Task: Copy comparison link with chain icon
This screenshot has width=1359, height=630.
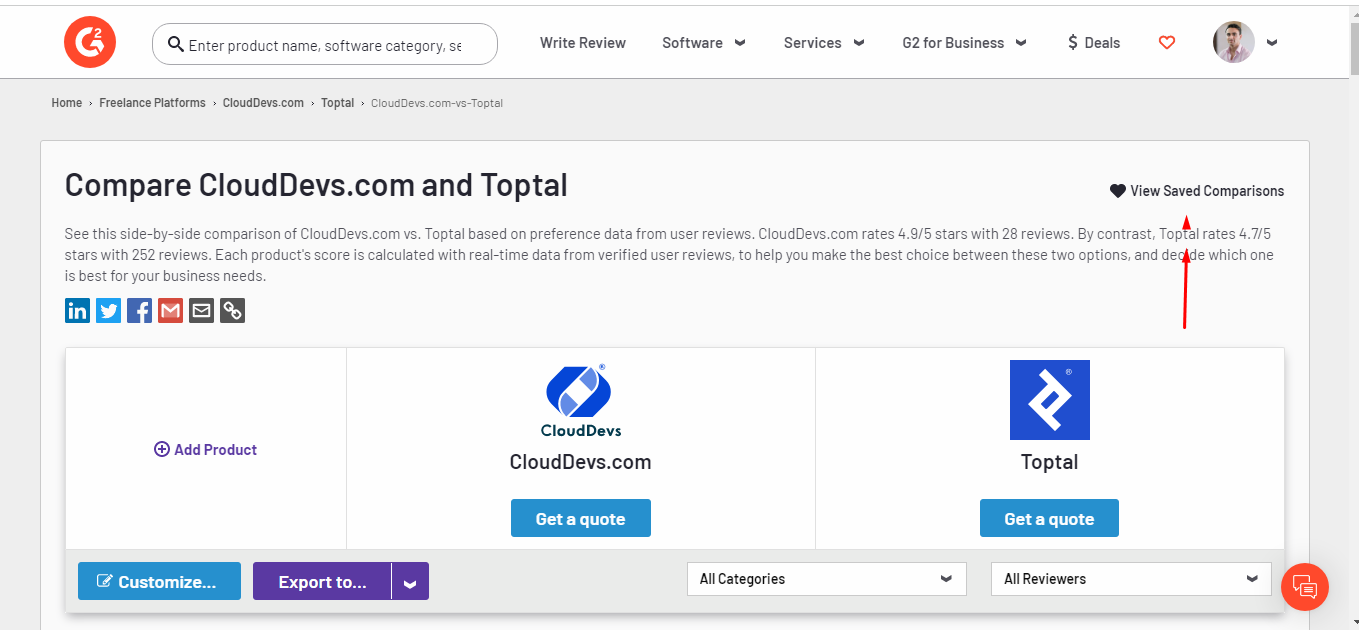Action: (x=232, y=310)
